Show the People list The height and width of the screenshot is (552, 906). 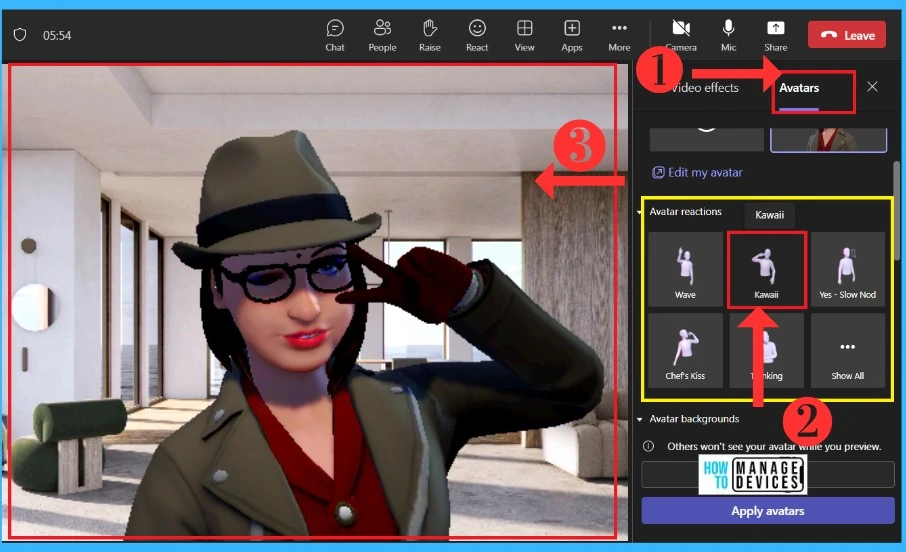[382, 34]
